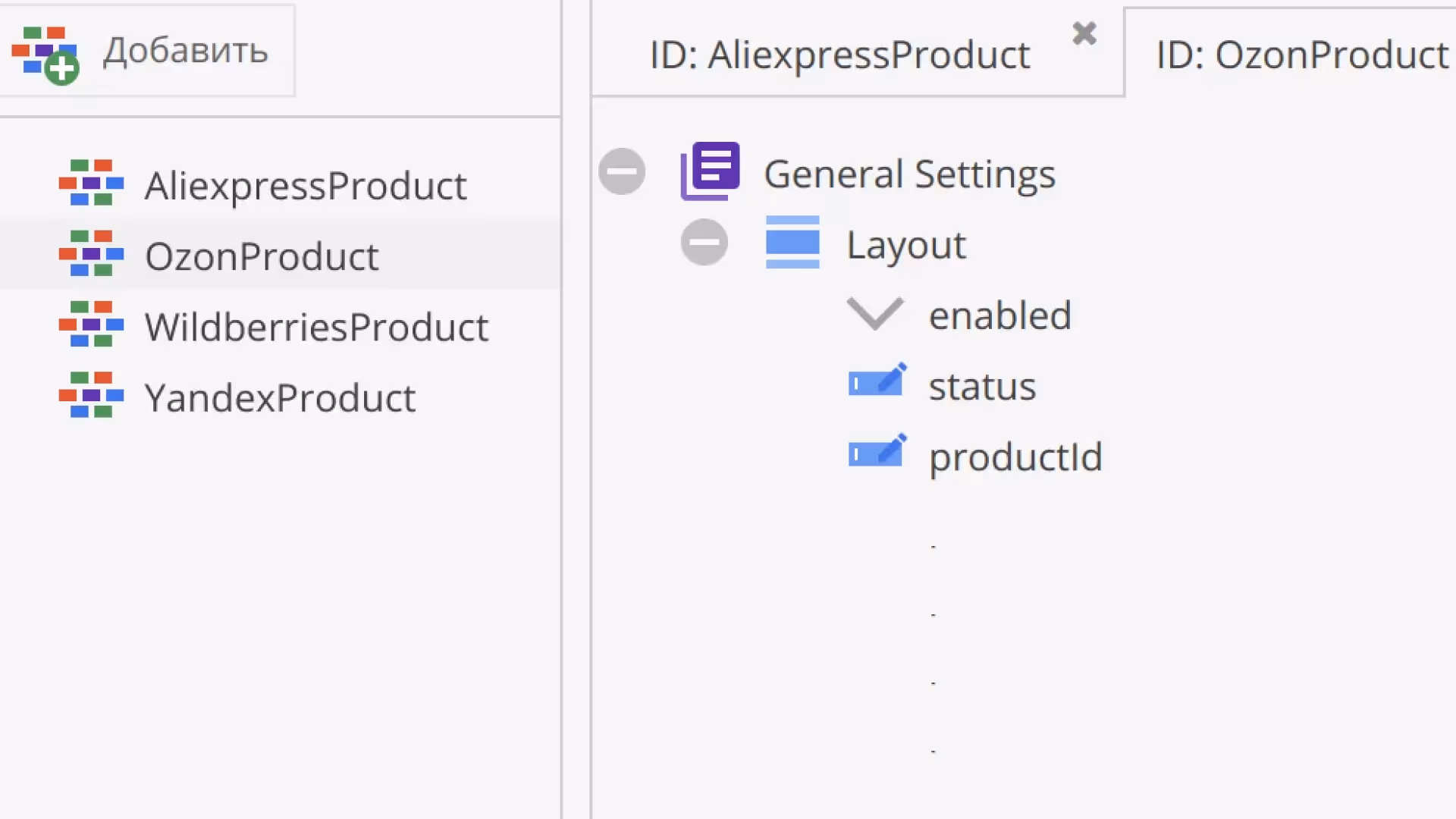Select AliexpressProduct in the model list

coord(306,186)
